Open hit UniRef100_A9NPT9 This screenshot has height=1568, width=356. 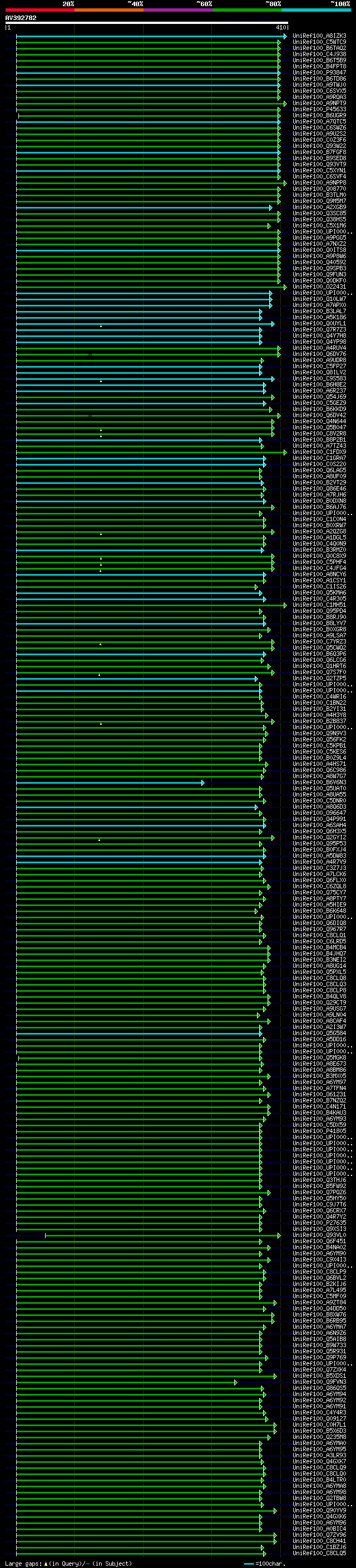pyautogui.click(x=319, y=103)
